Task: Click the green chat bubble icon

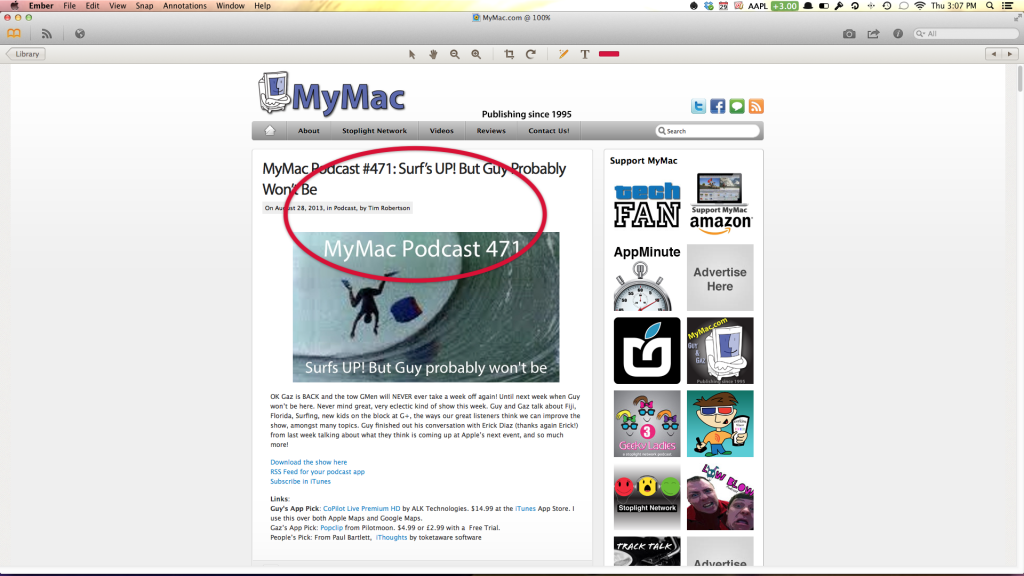Action: pyautogui.click(x=737, y=106)
